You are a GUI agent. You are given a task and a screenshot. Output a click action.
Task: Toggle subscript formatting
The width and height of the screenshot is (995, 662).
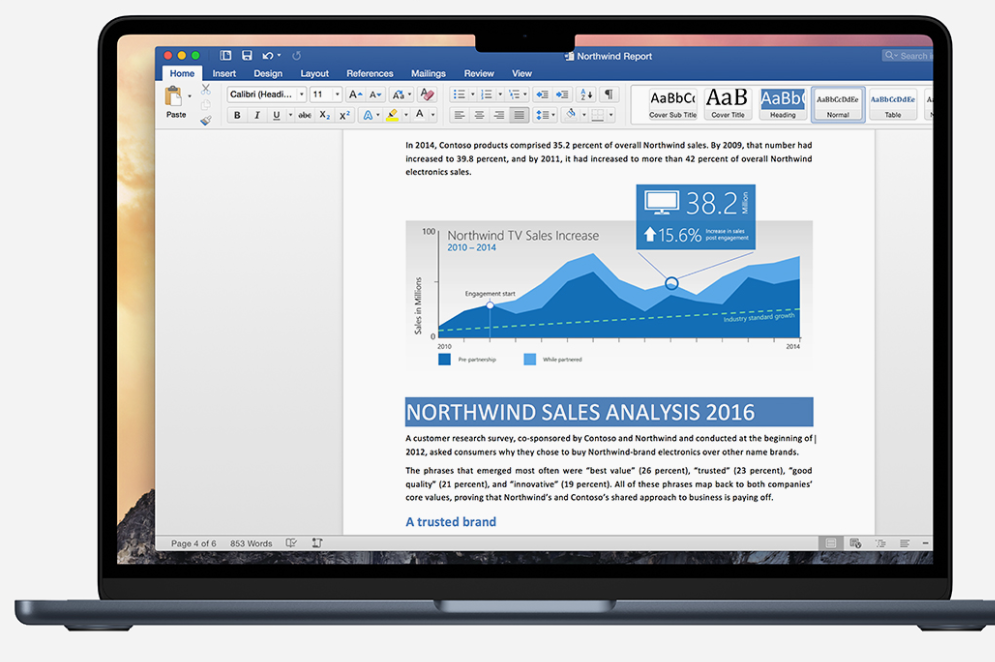coord(324,115)
